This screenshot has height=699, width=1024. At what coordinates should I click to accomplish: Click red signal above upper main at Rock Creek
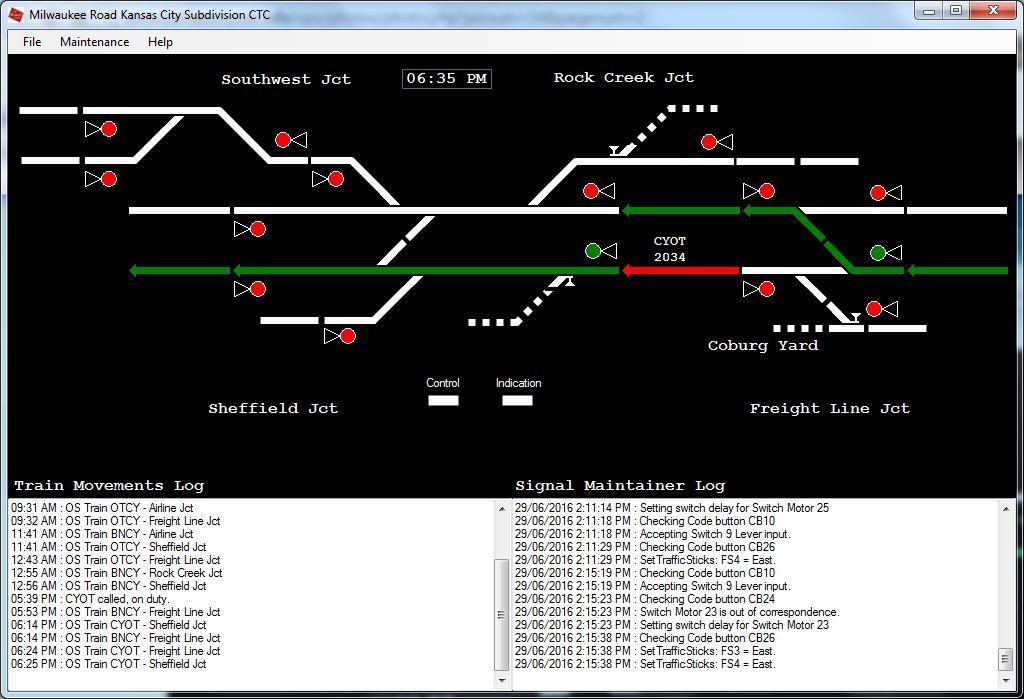pyautogui.click(x=599, y=191)
